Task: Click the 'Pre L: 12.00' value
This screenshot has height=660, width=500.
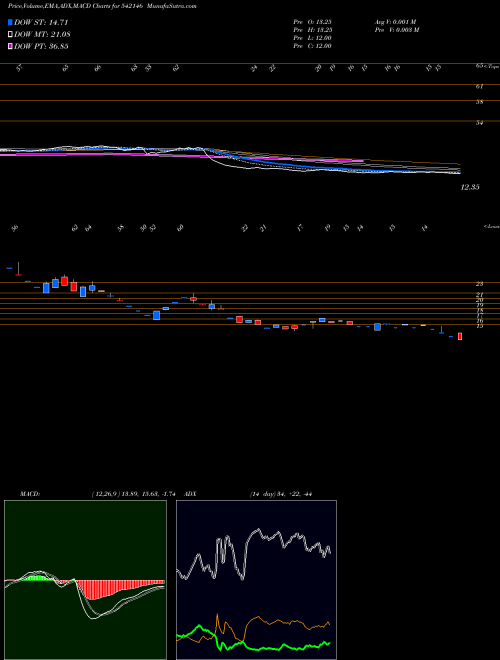Action: (x=312, y=38)
